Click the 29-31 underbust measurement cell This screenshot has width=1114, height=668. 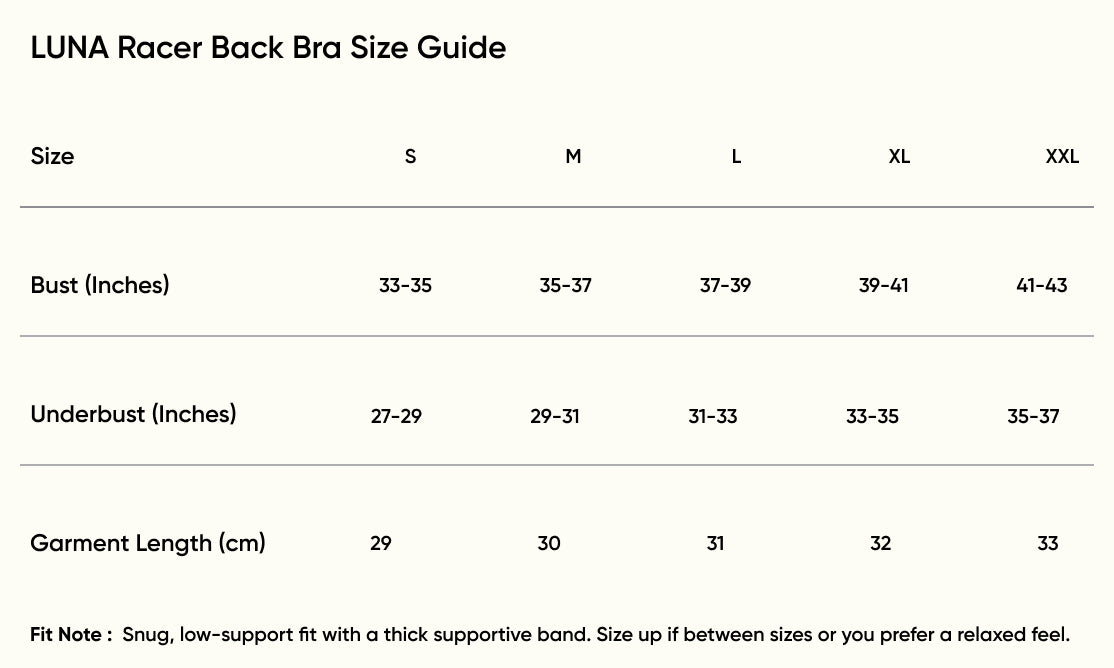555,416
